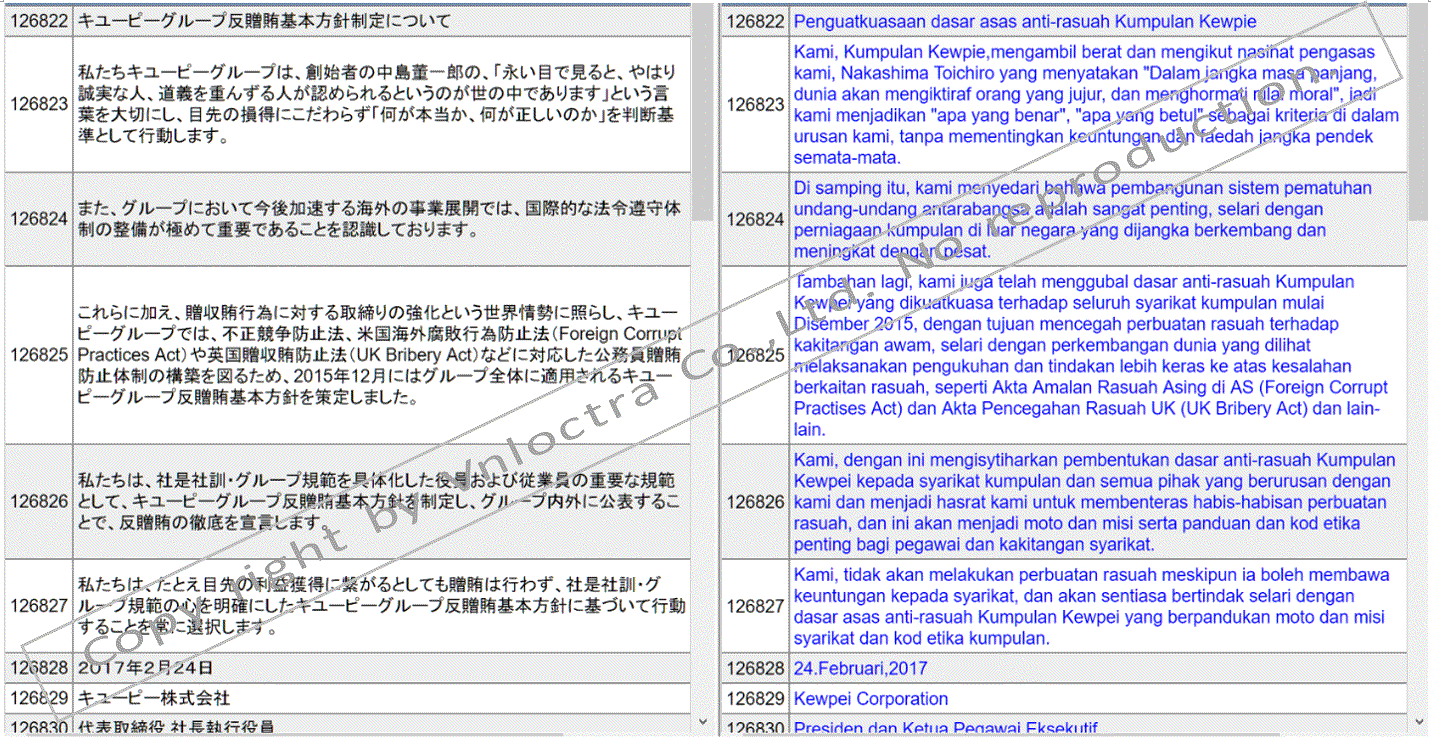Click source paragraph starting 'これらに加え、贈収賄行為'

coord(381,356)
